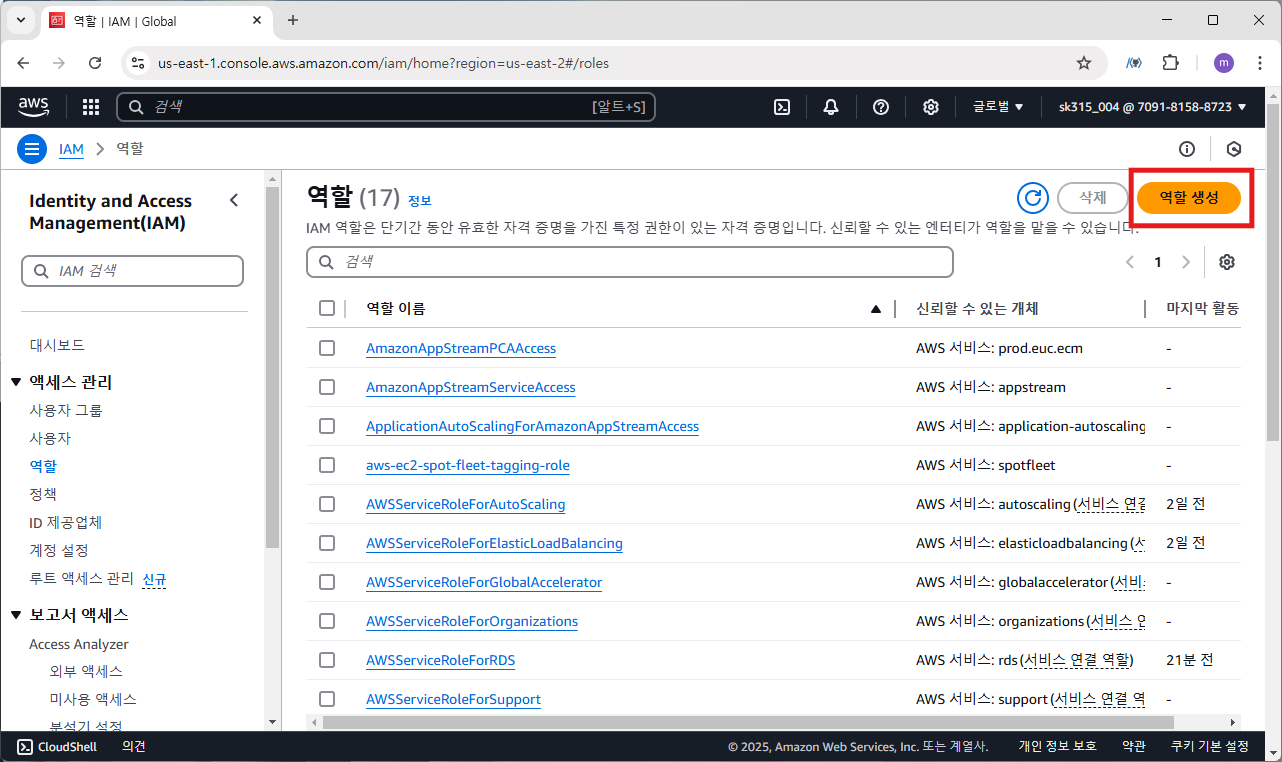Open 사용자 in the sidebar
1282x762 pixels.
tap(50, 438)
